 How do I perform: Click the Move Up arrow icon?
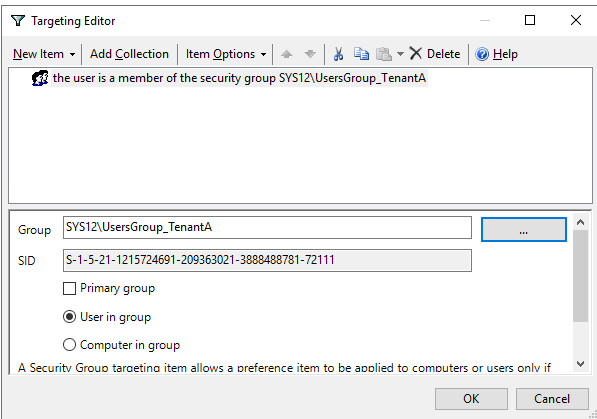pos(287,54)
